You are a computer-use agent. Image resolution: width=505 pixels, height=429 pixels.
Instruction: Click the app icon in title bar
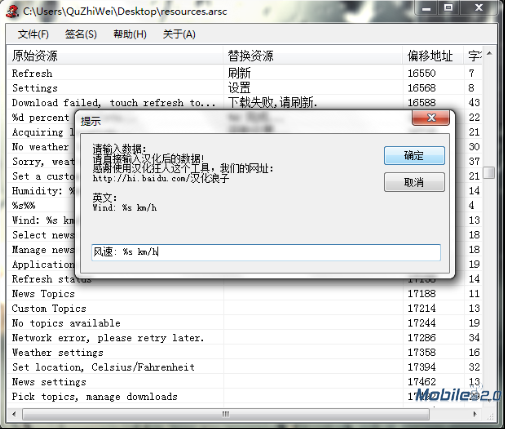(x=12, y=11)
